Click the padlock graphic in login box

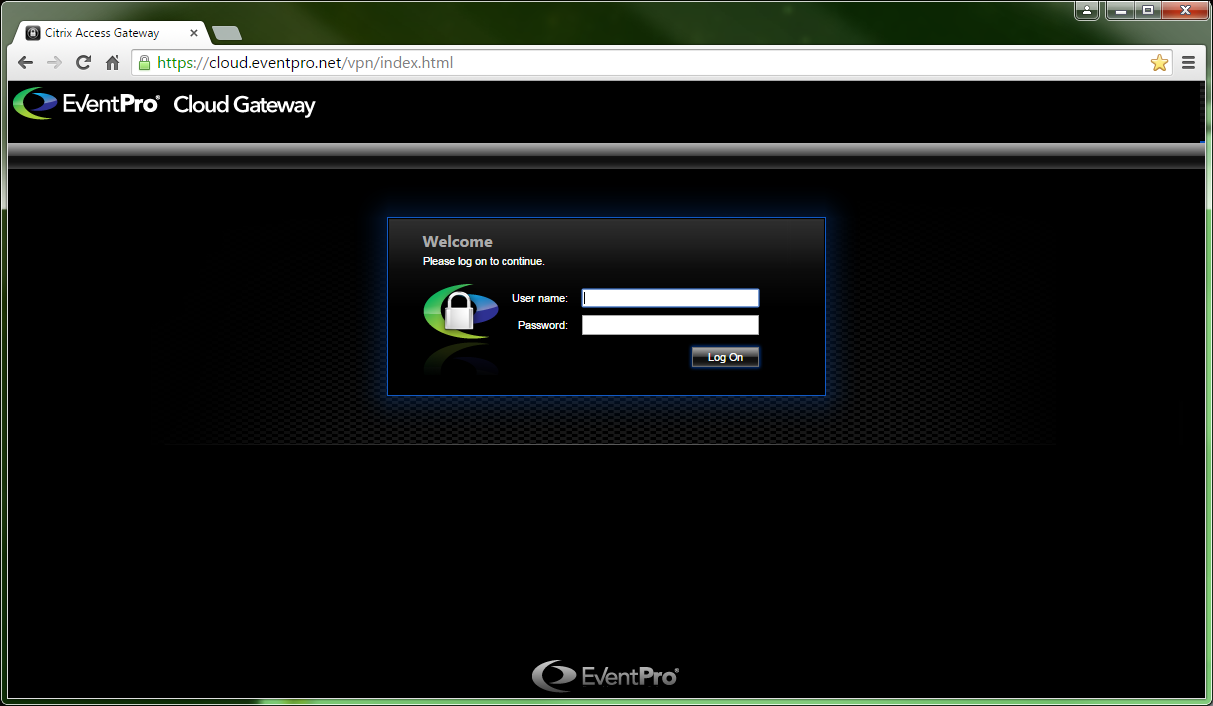click(x=459, y=311)
